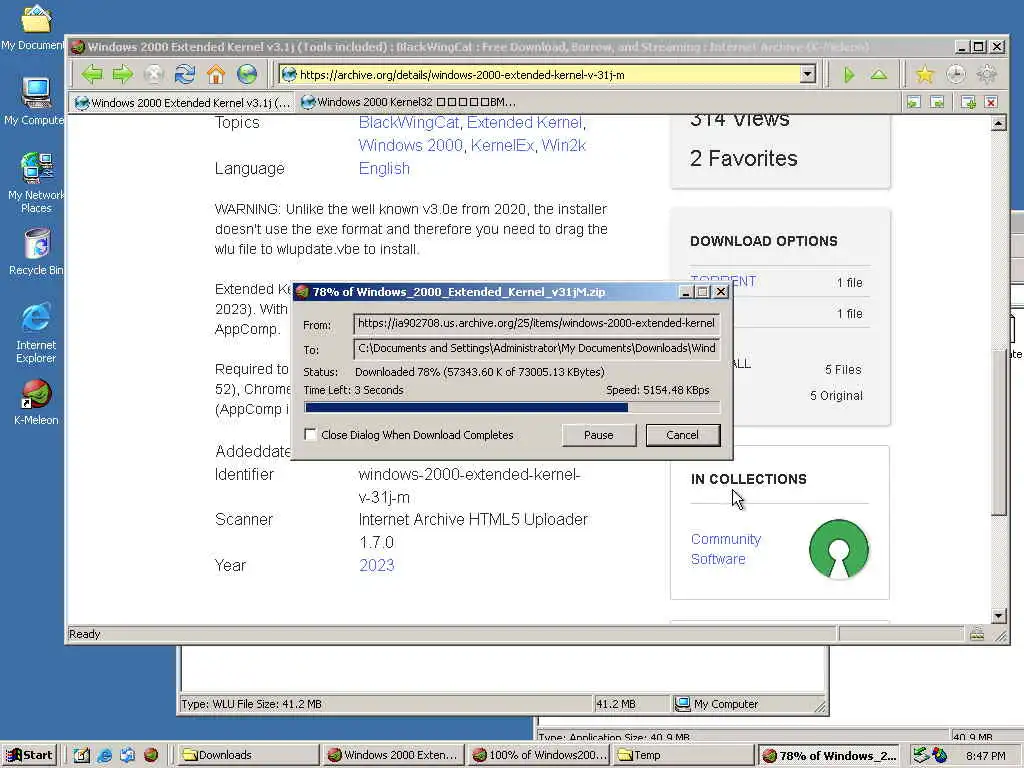Reload the page with the refresh icon
Viewport: 1024px width, 768px height.
185,74
